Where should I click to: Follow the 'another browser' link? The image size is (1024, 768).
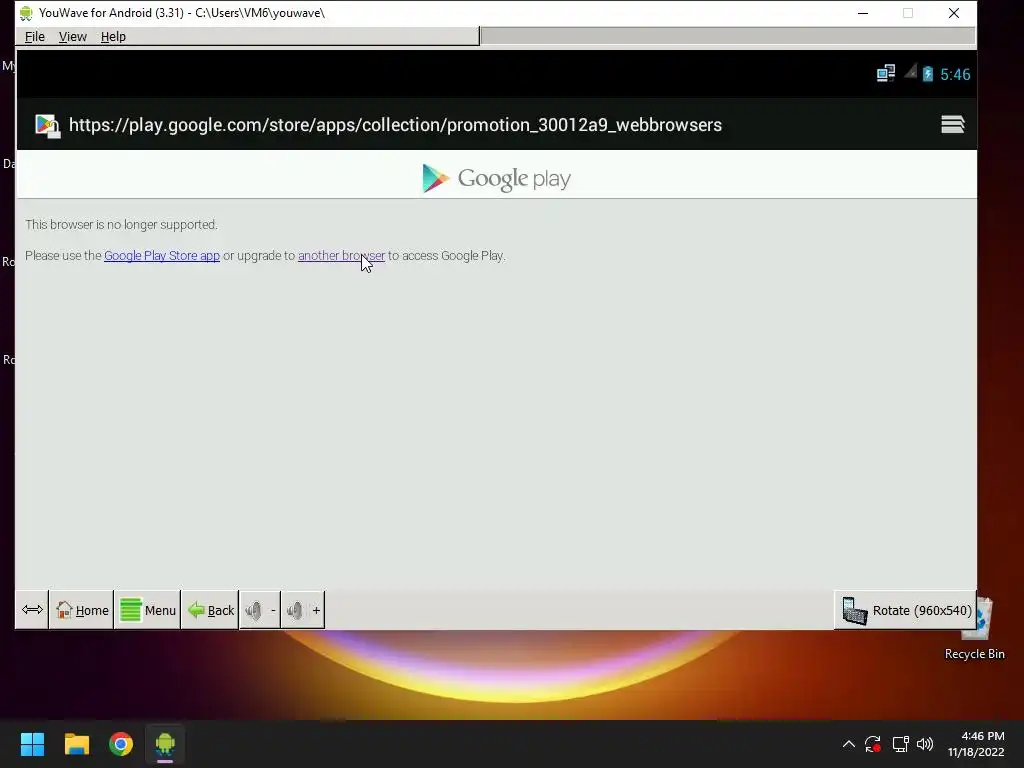(342, 256)
